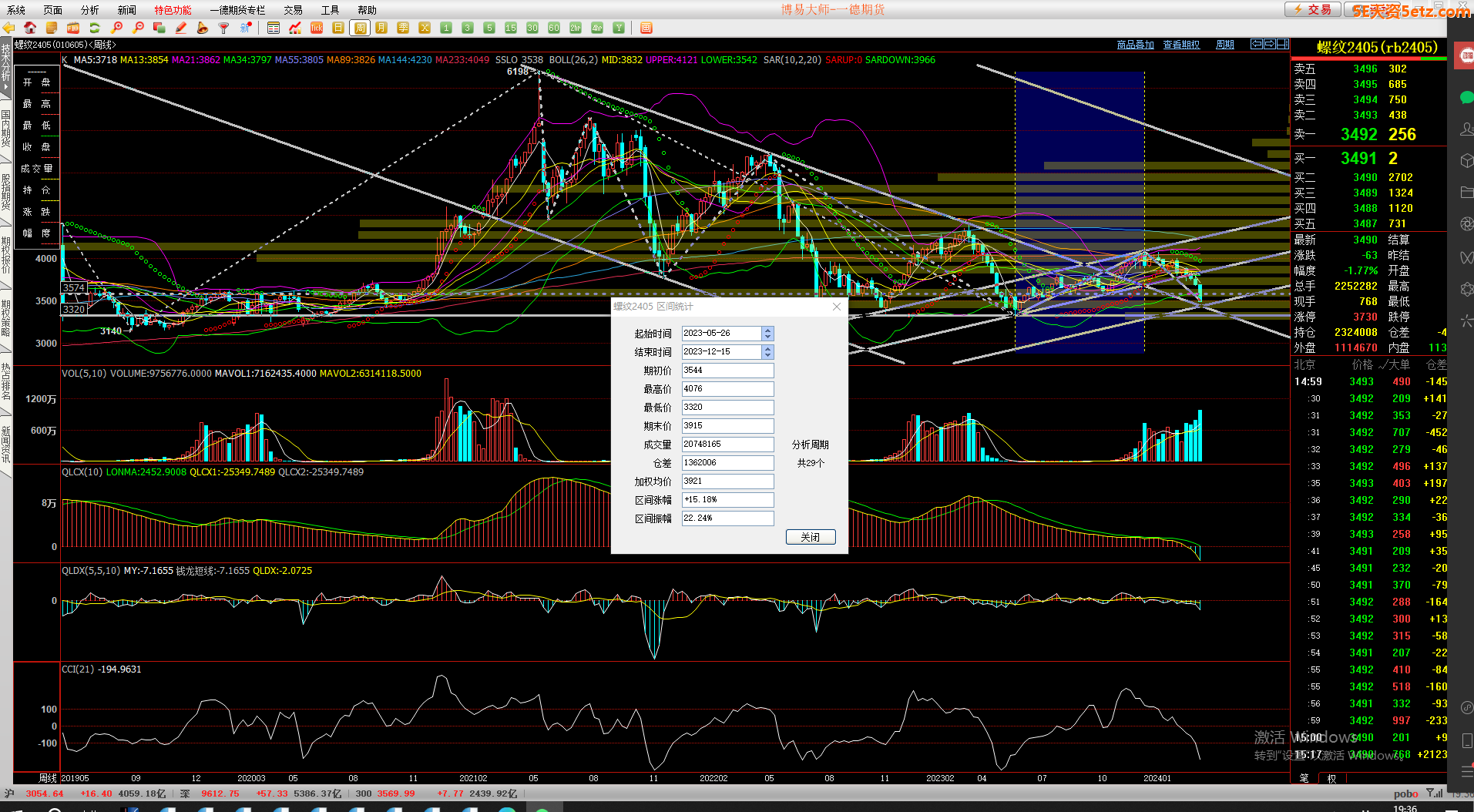
Task: Toggle the 15-minute period button
Action: (x=510, y=28)
